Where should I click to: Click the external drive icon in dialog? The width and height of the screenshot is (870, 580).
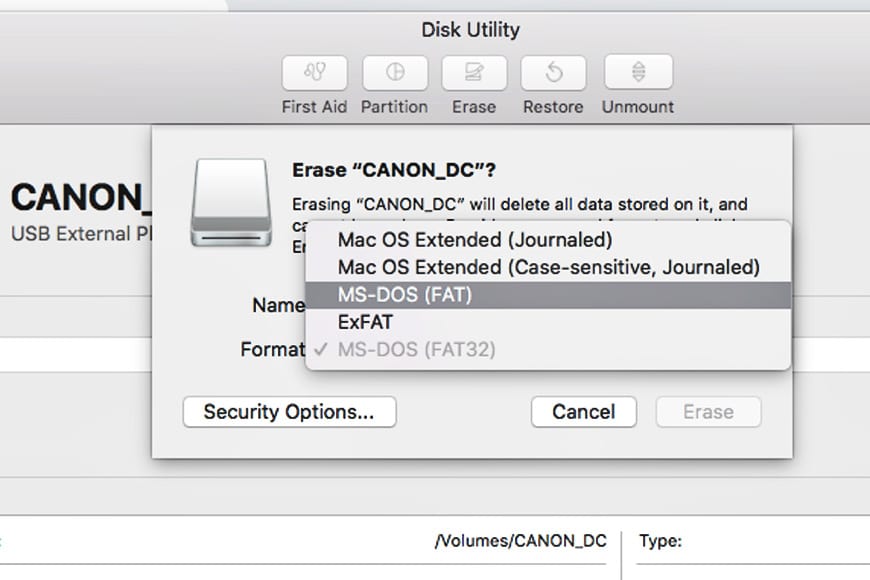[230, 202]
